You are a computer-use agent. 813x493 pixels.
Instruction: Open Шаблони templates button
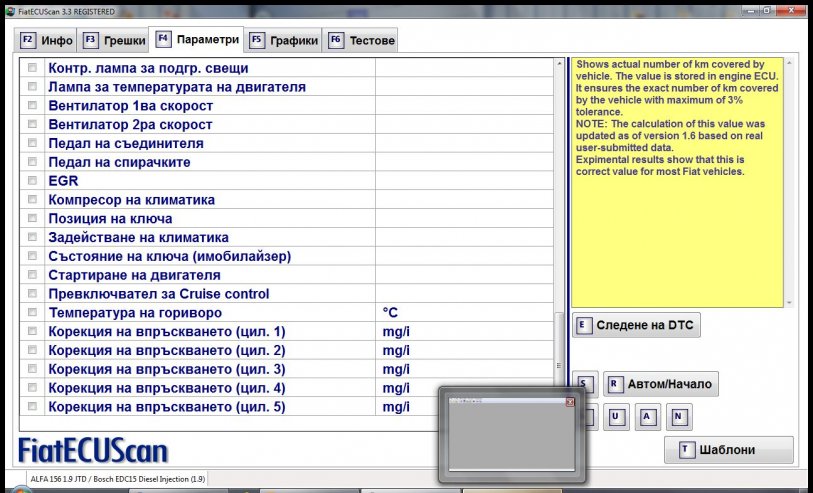(x=729, y=450)
